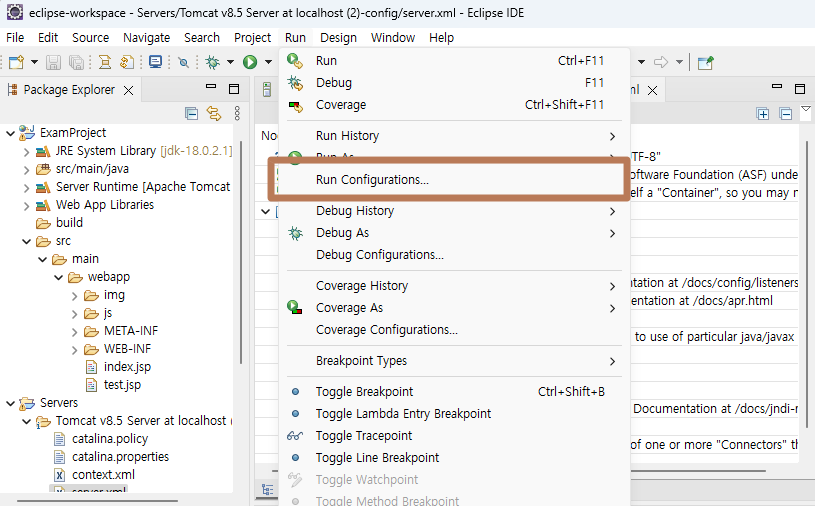The height and width of the screenshot is (506, 815).
Task: Click Expand All icon in editor
Action: [x=763, y=113]
